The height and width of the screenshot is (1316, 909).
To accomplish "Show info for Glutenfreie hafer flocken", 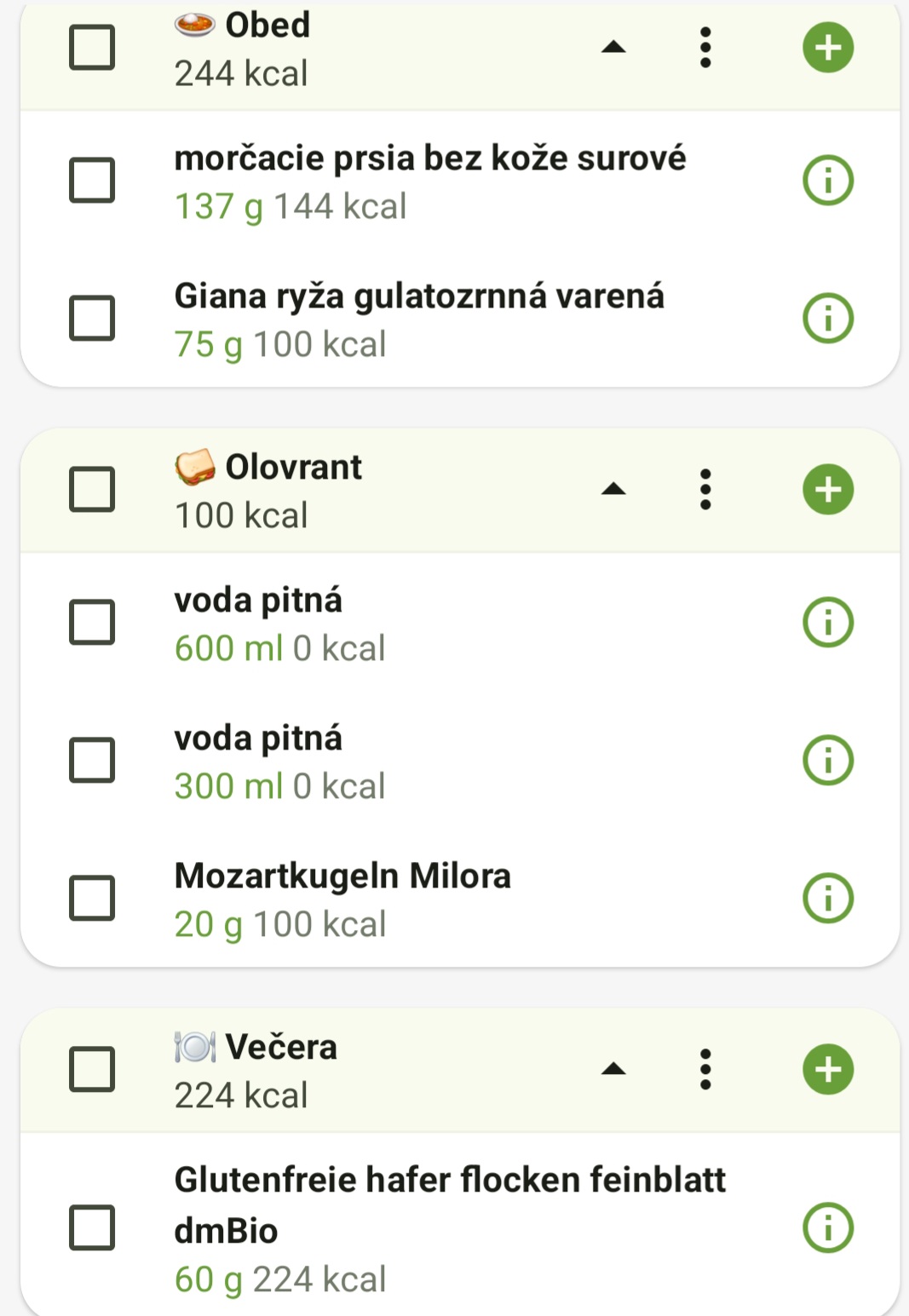I will pos(828,1227).
